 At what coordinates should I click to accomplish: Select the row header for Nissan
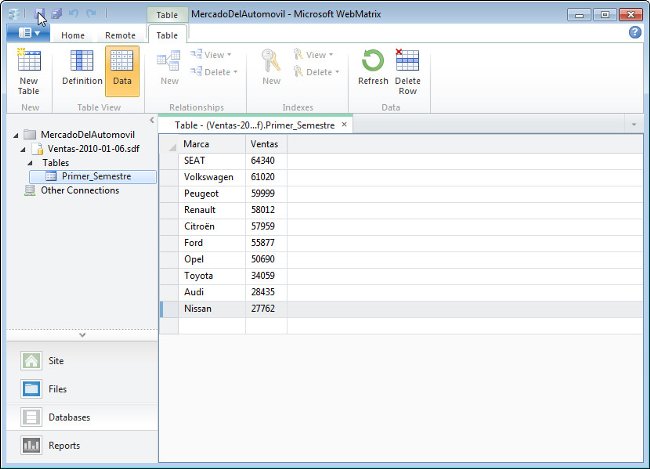click(169, 309)
